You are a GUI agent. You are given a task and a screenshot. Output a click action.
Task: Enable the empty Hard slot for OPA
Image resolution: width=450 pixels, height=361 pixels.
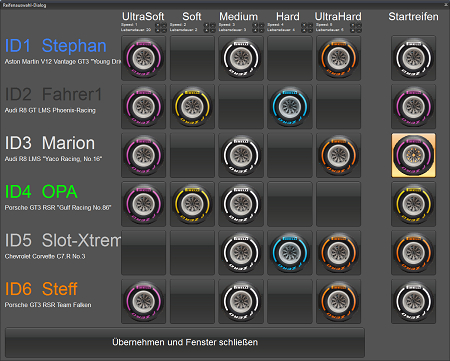tap(290, 204)
